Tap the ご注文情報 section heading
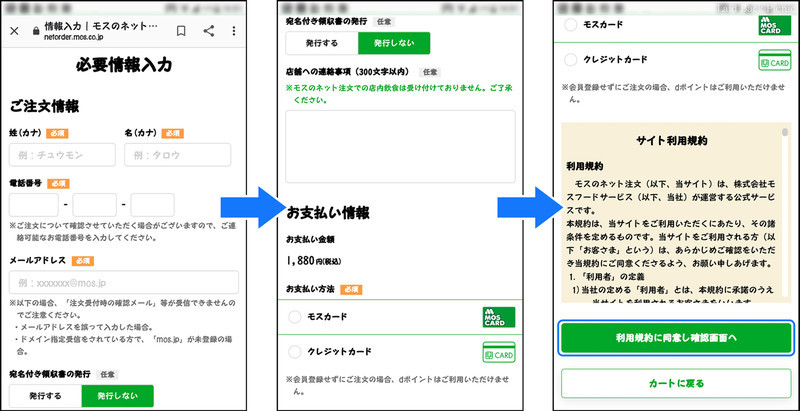This screenshot has height=411, width=800. (x=44, y=107)
